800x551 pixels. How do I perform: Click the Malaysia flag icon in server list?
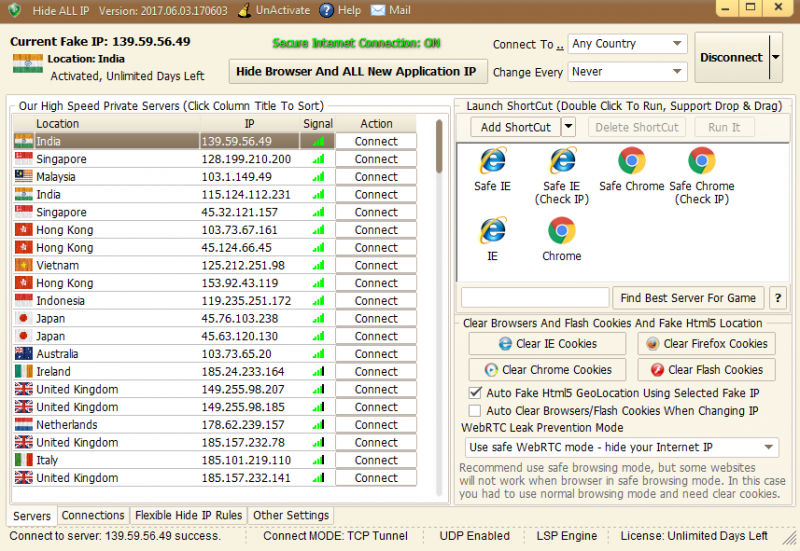23,177
